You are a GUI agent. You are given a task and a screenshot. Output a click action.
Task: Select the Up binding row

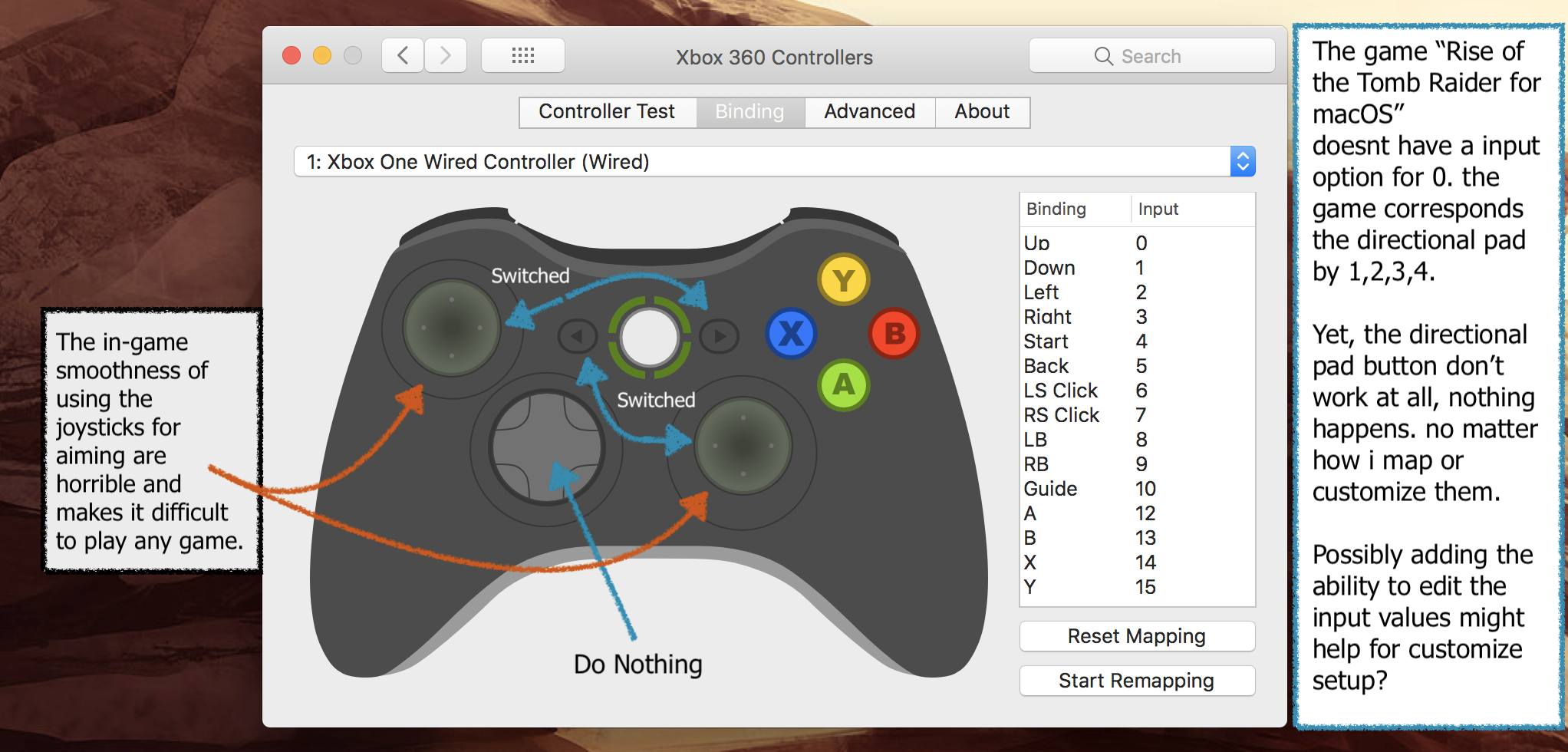click(x=1137, y=243)
